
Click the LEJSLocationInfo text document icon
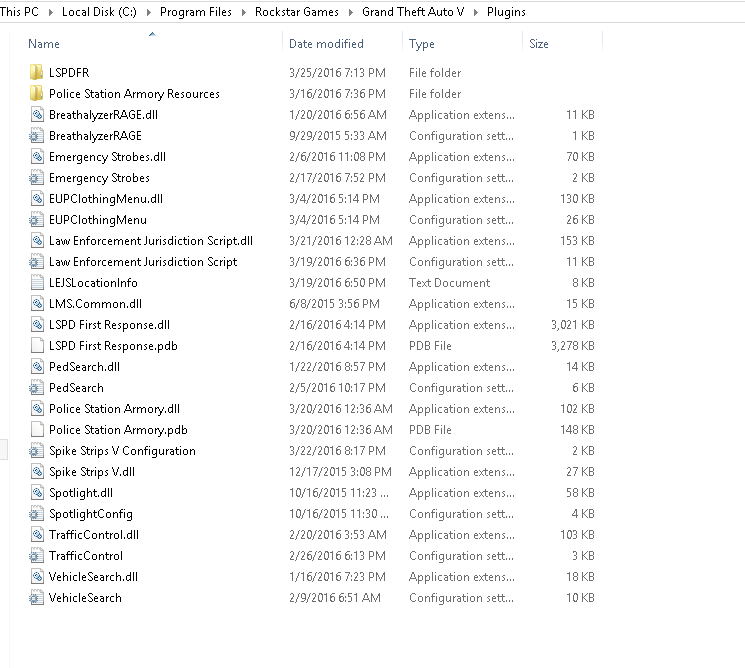pos(37,283)
